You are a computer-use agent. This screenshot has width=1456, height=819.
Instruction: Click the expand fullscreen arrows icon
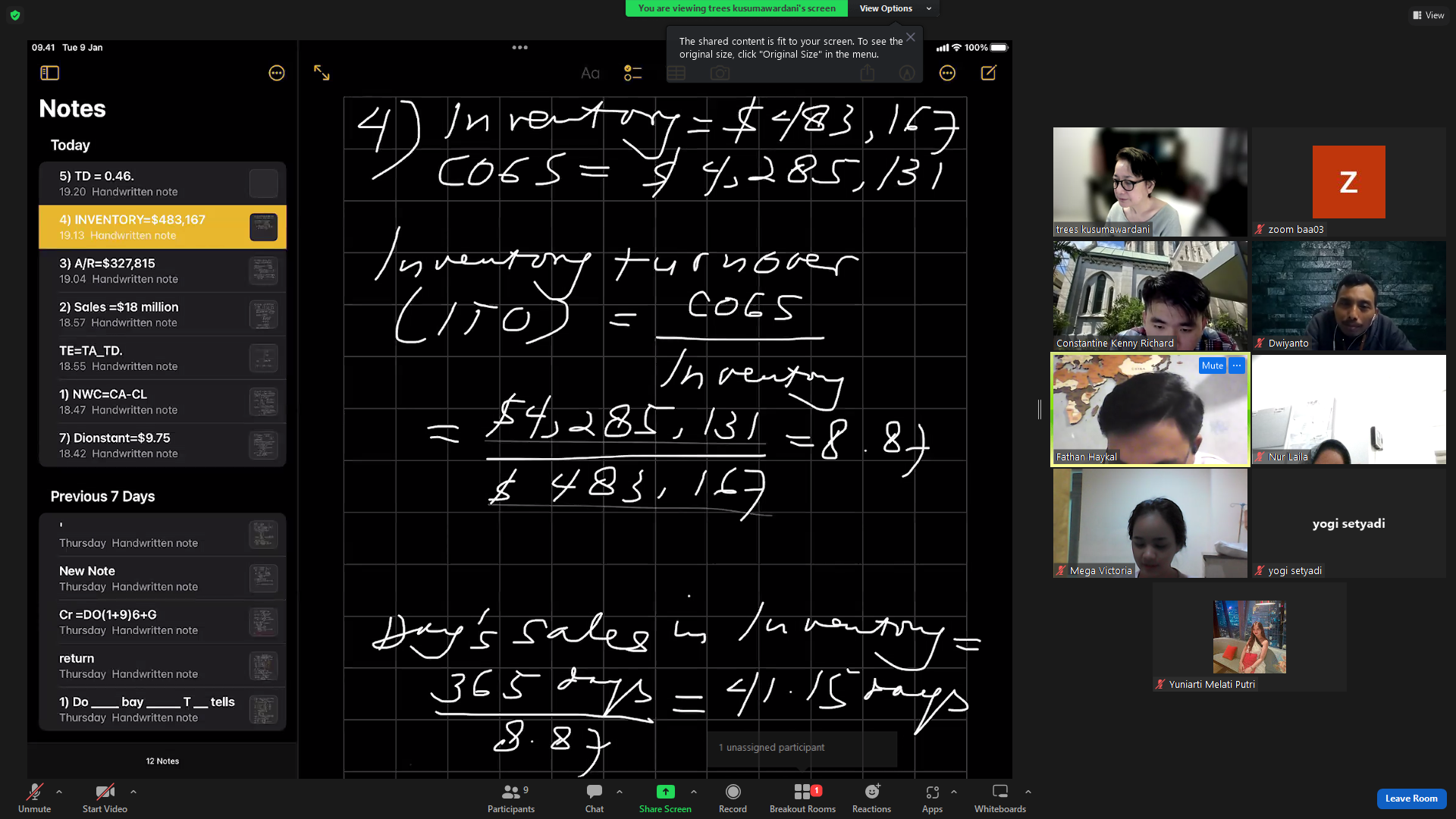322,73
